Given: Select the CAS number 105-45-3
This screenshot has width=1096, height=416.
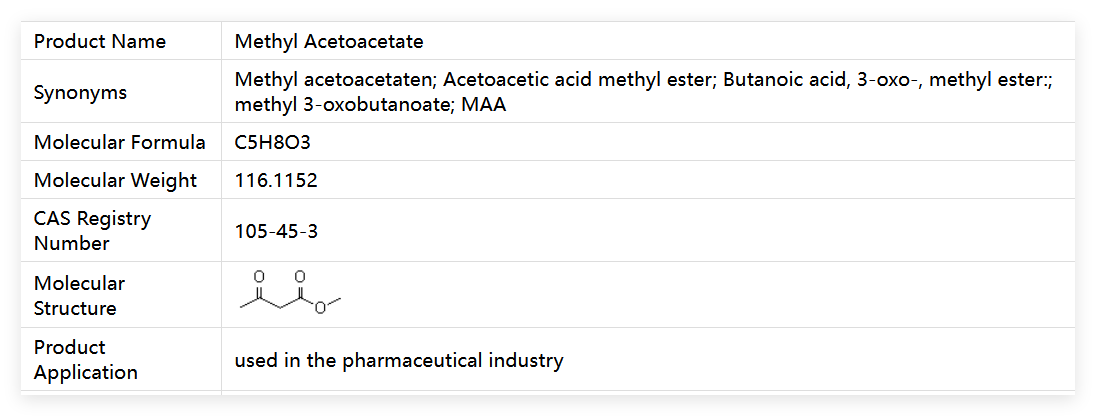Looking at the screenshot, I should (x=276, y=231).
